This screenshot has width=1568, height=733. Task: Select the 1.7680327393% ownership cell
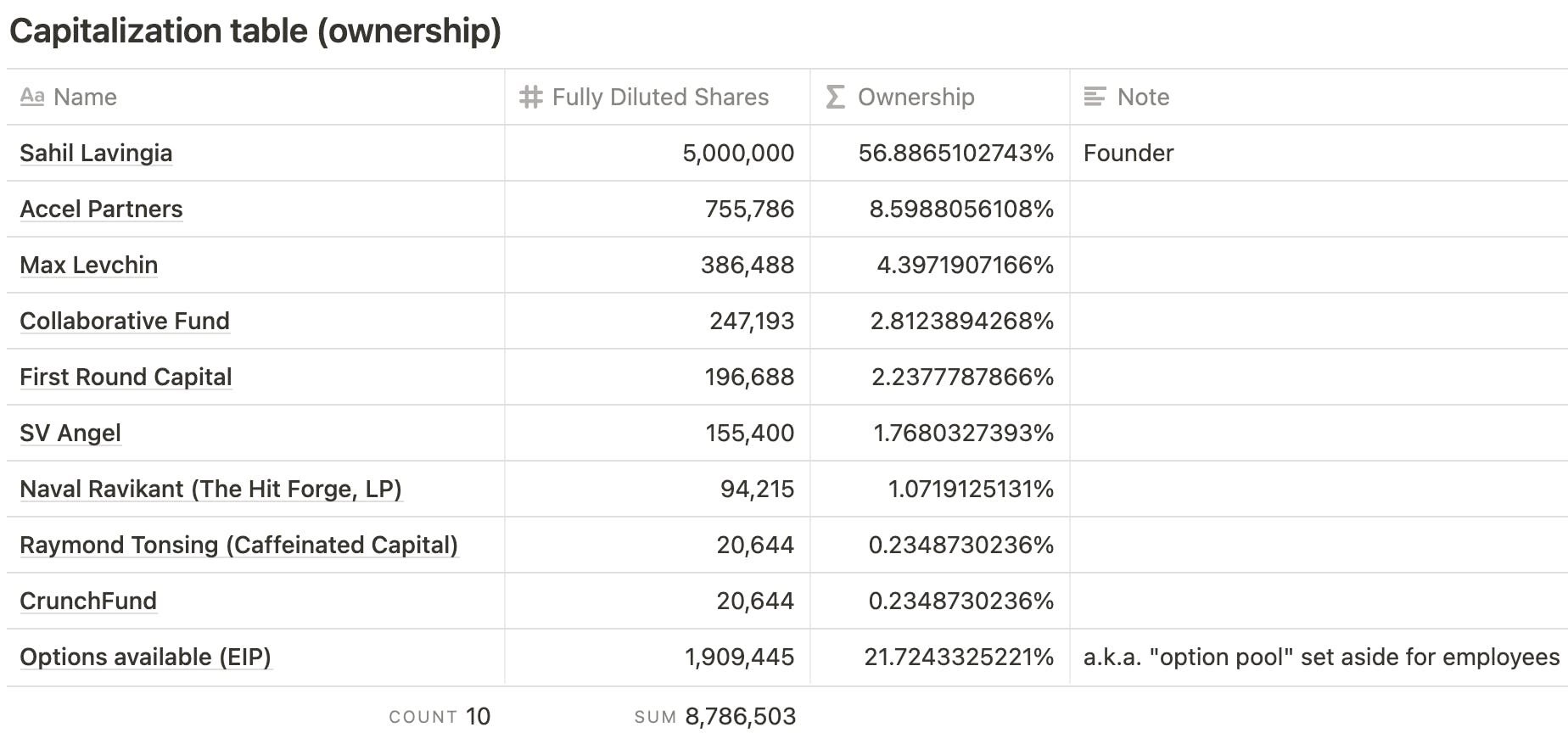click(x=940, y=433)
